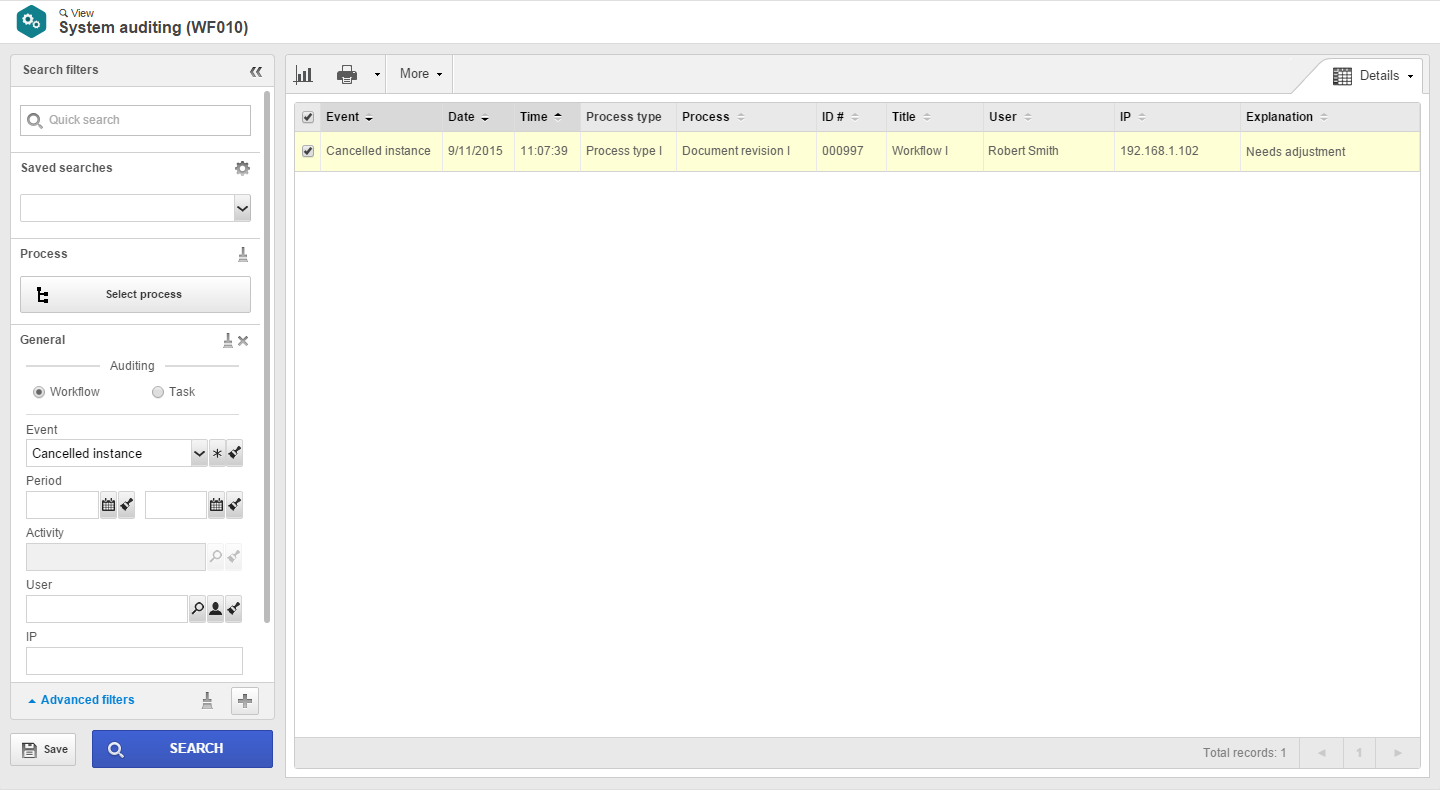Clear the User field brush icon
Viewport: 1440px width, 790px height.
[234, 609]
